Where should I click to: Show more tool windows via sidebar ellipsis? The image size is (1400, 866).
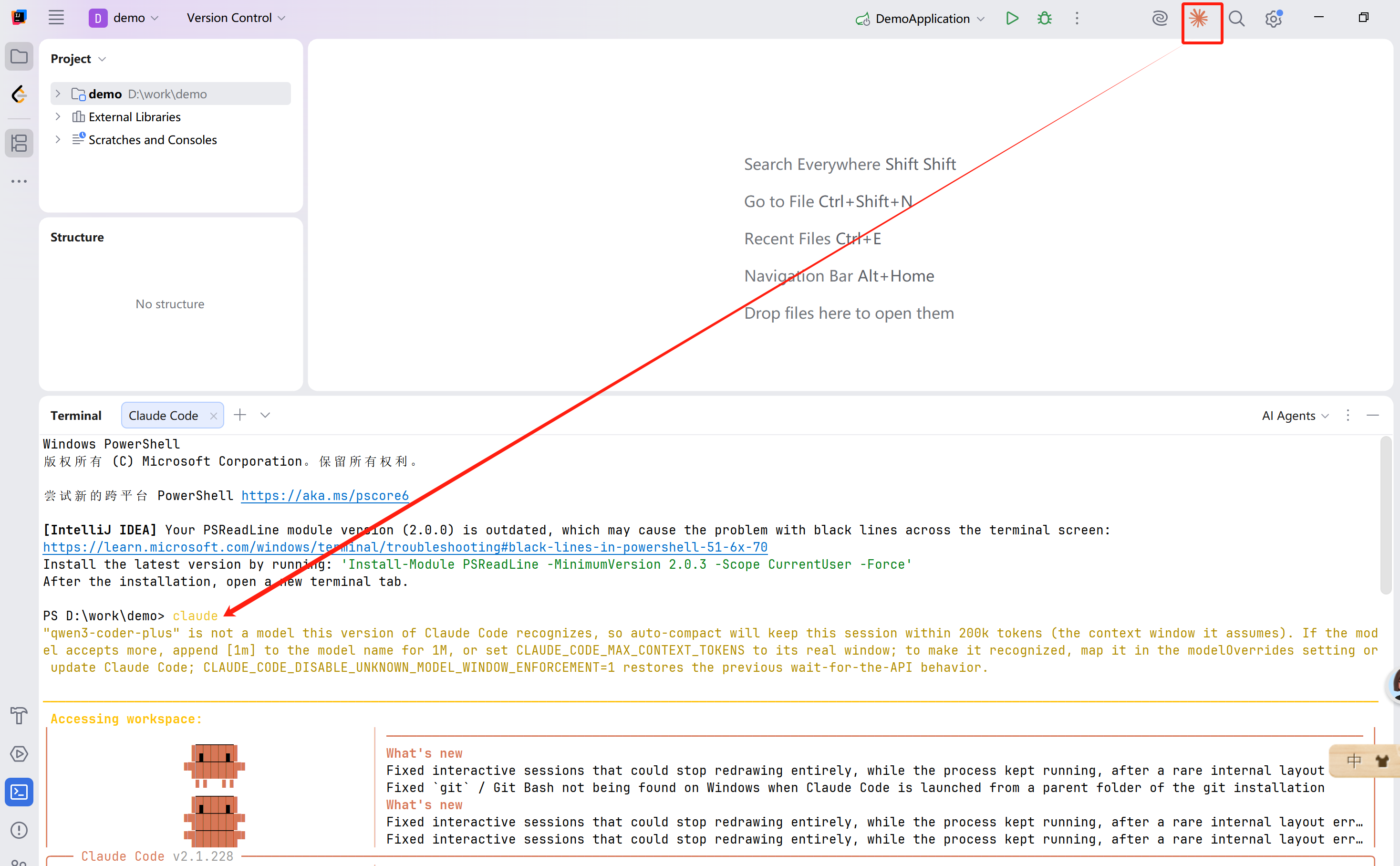[x=19, y=181]
